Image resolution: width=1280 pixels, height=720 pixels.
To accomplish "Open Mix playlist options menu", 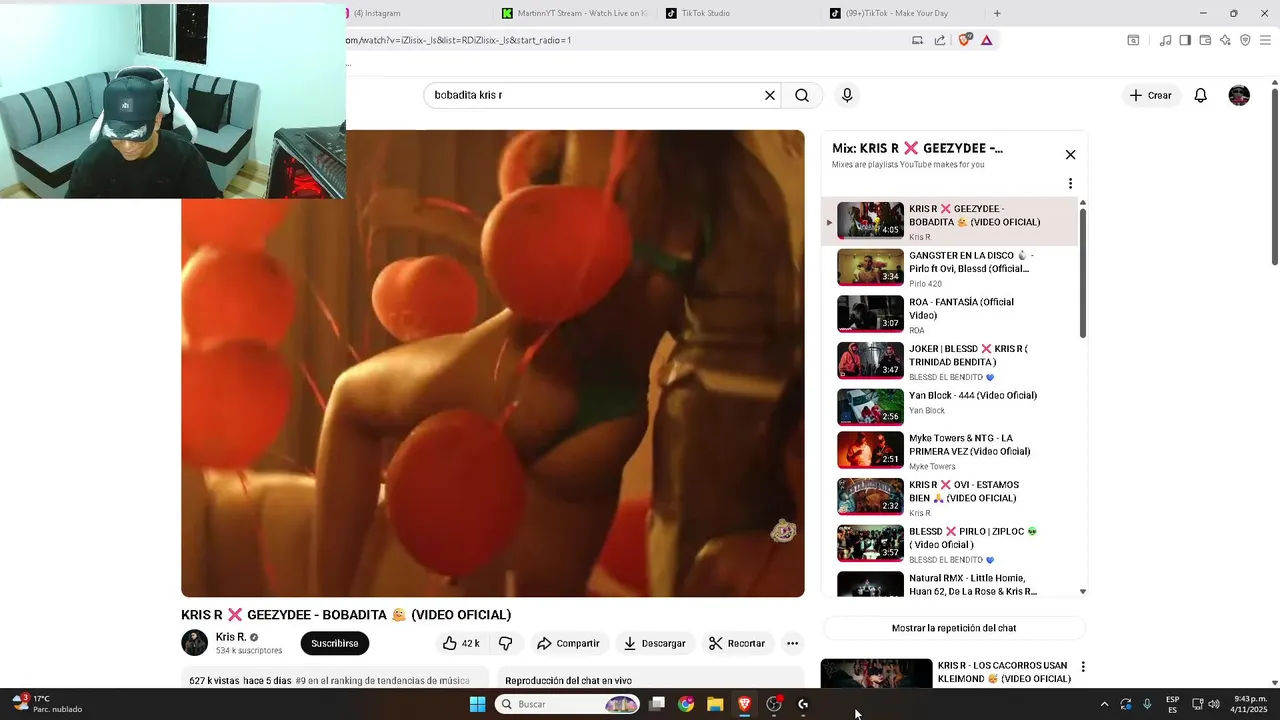I will click(x=1070, y=184).
